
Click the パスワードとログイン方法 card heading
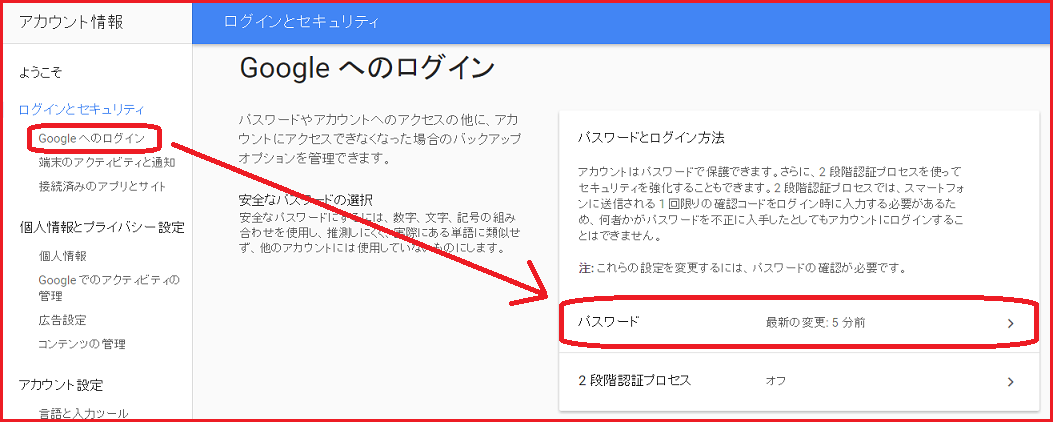pyautogui.click(x=651, y=138)
